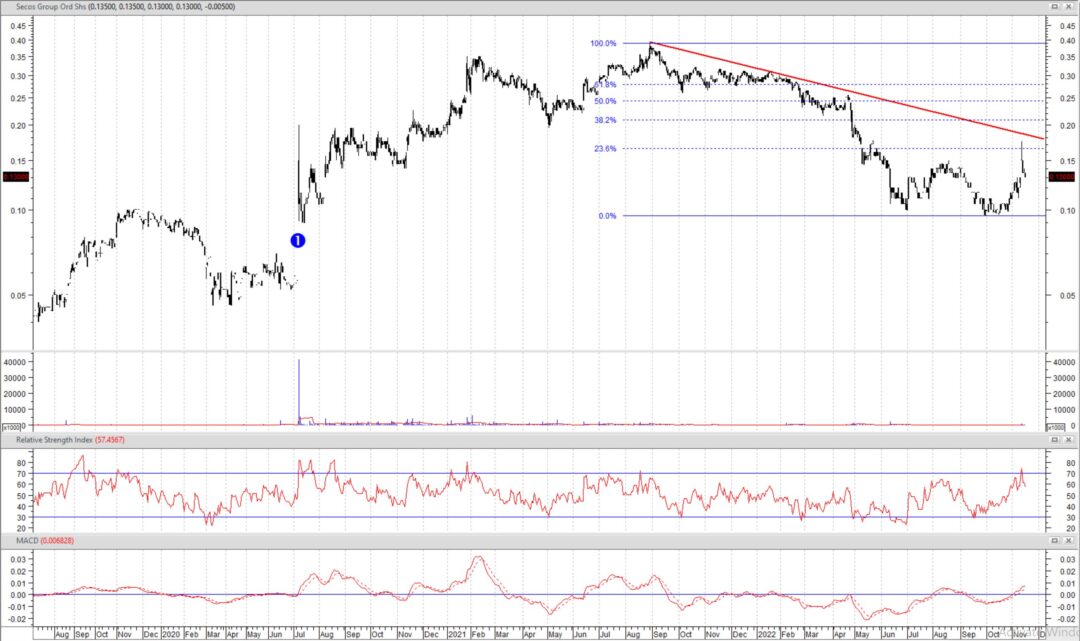Click the red last-price tag on left axis
The height and width of the screenshot is (641, 1080).
(16, 177)
